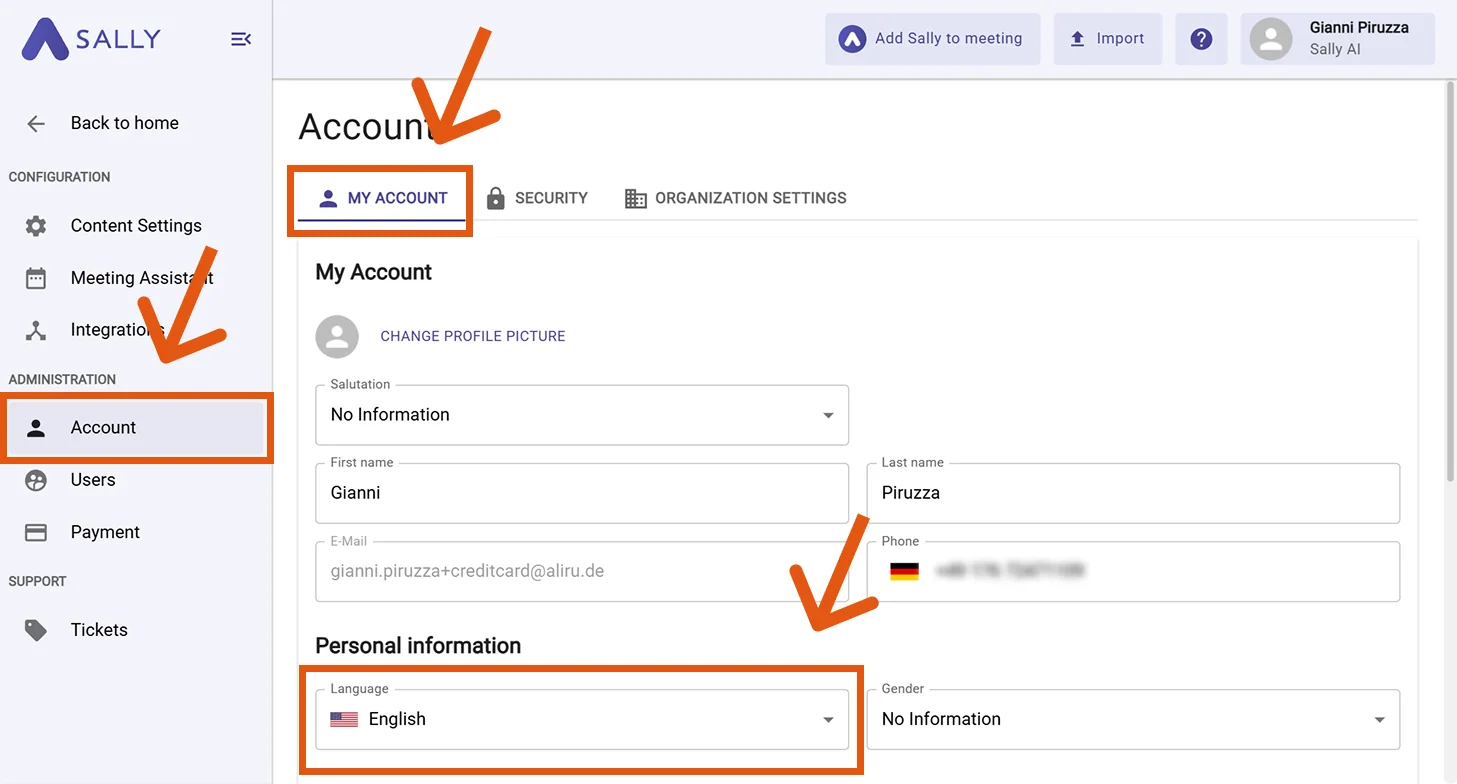Open Content Settings in sidebar
The height and width of the screenshot is (784, 1457).
point(136,226)
